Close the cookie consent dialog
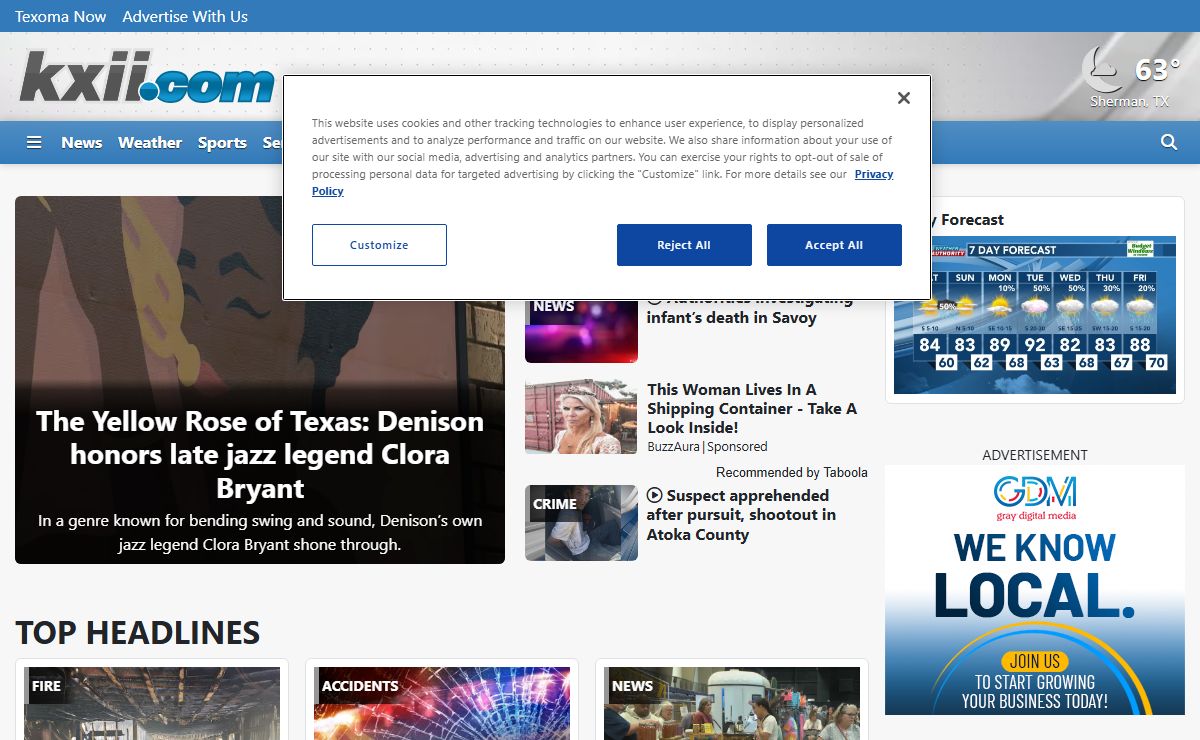The image size is (1200, 740). point(904,98)
